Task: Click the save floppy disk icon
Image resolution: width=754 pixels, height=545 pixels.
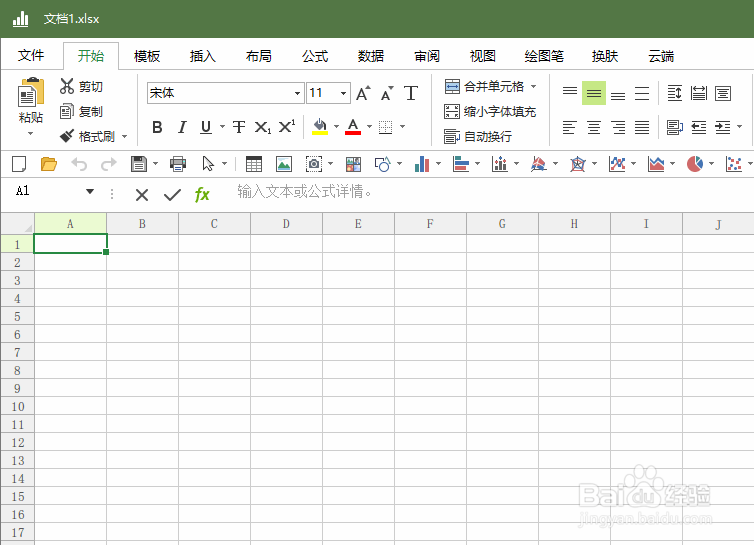Action: 138,164
